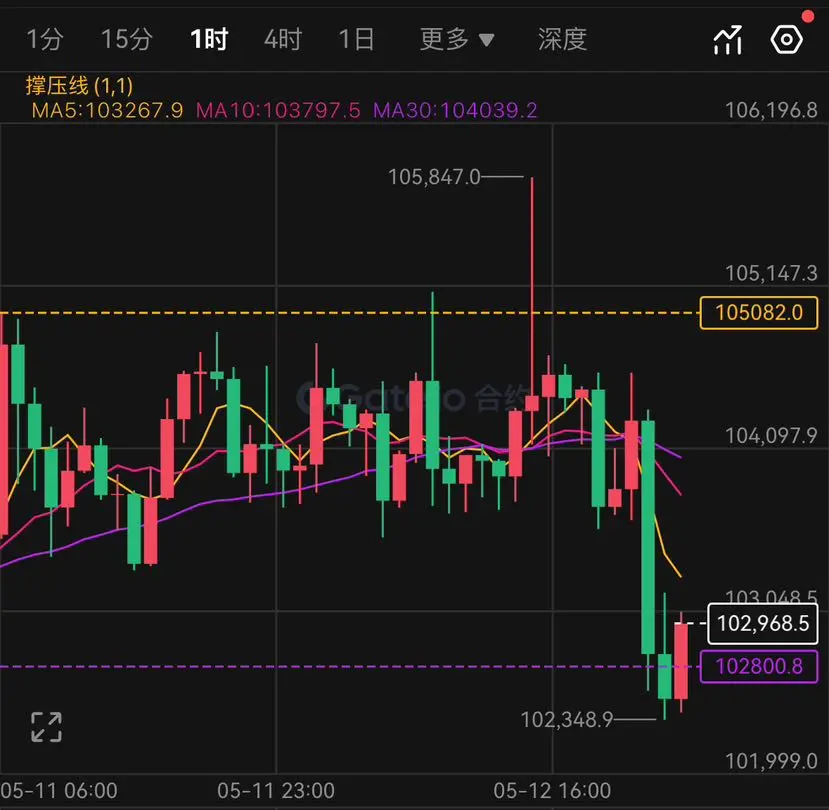Click the 101,999.0 price axis label
Screen dimensions: 829x810
click(771, 762)
